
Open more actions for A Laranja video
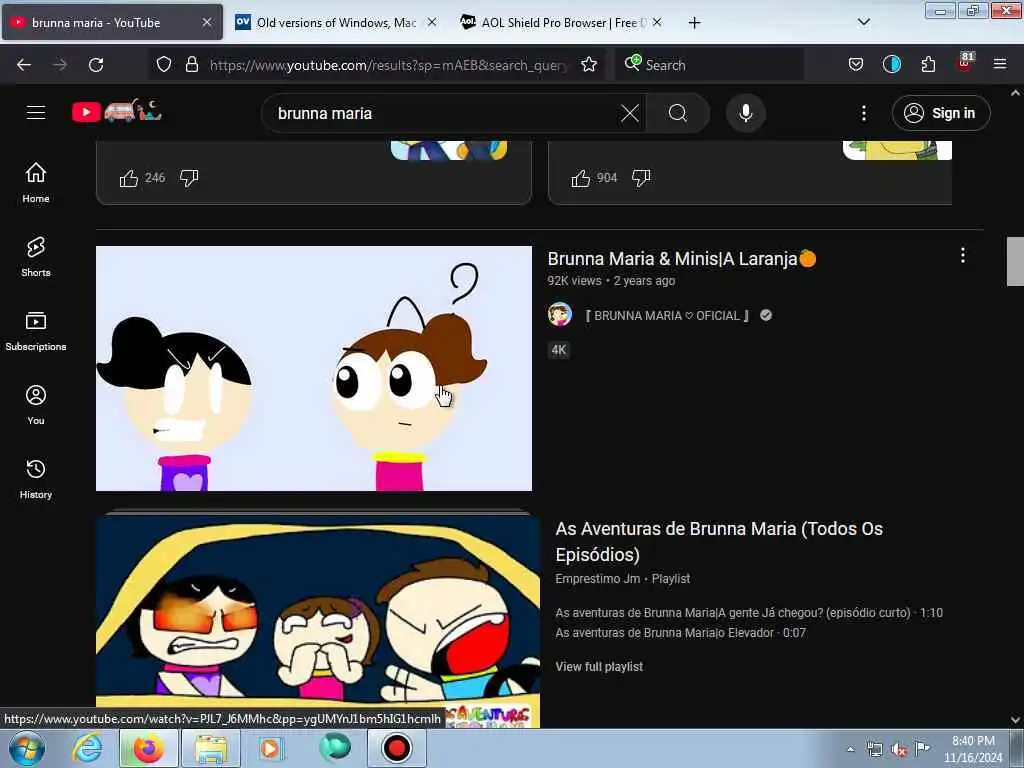(962, 255)
